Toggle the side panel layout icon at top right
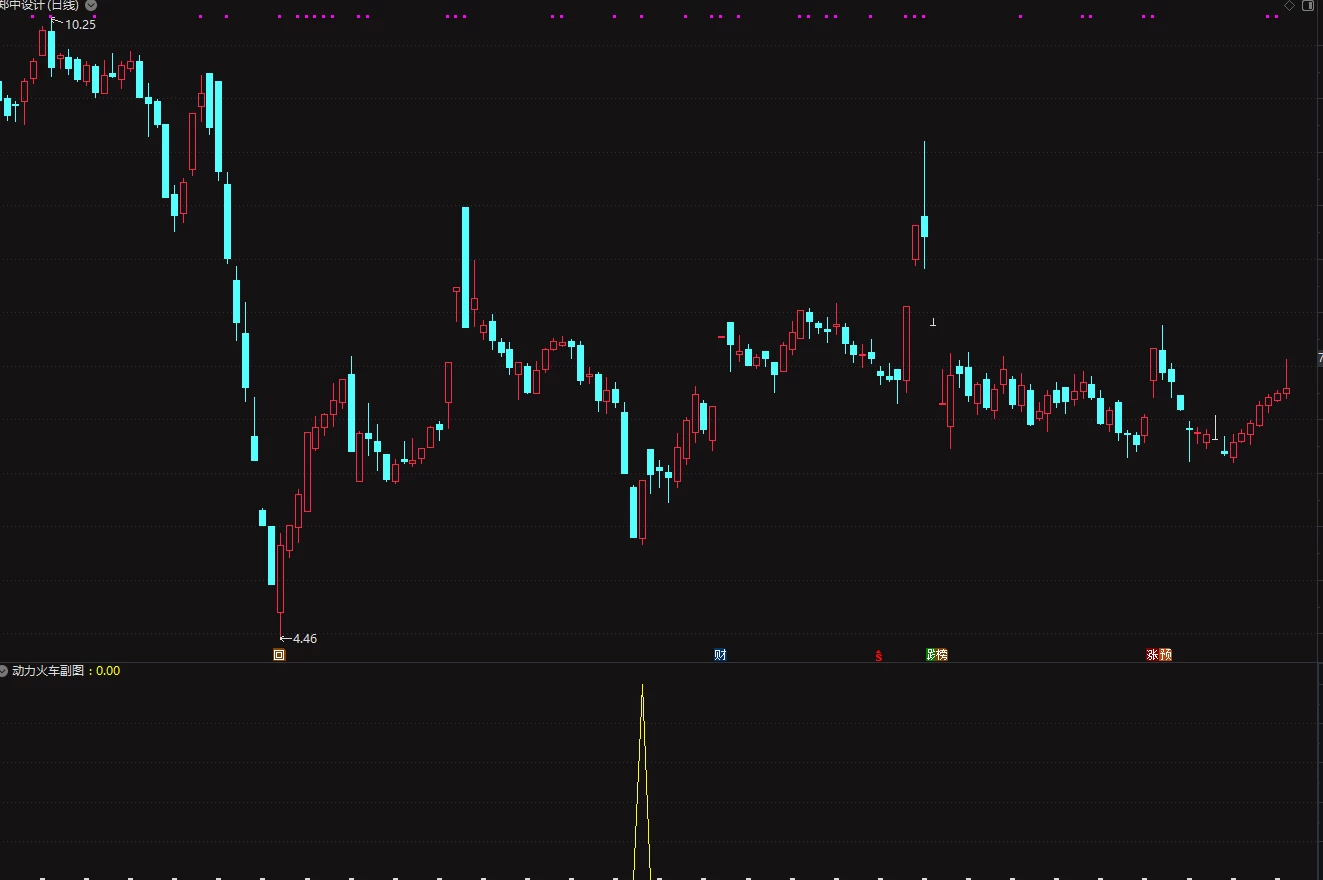The height and width of the screenshot is (880, 1323). pos(1308,5)
